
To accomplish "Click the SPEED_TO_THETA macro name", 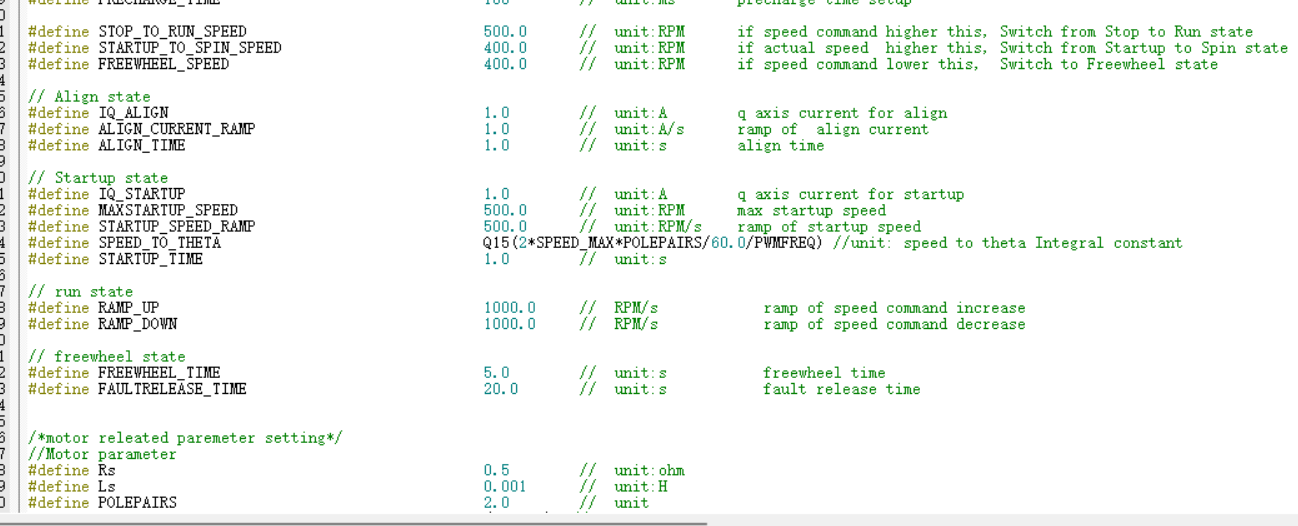I will (x=159, y=243).
